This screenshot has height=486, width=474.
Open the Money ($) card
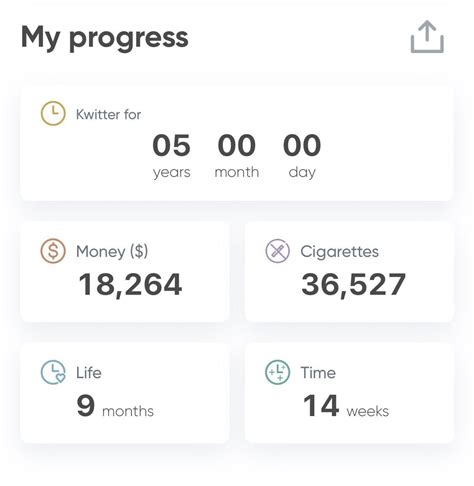(x=125, y=271)
